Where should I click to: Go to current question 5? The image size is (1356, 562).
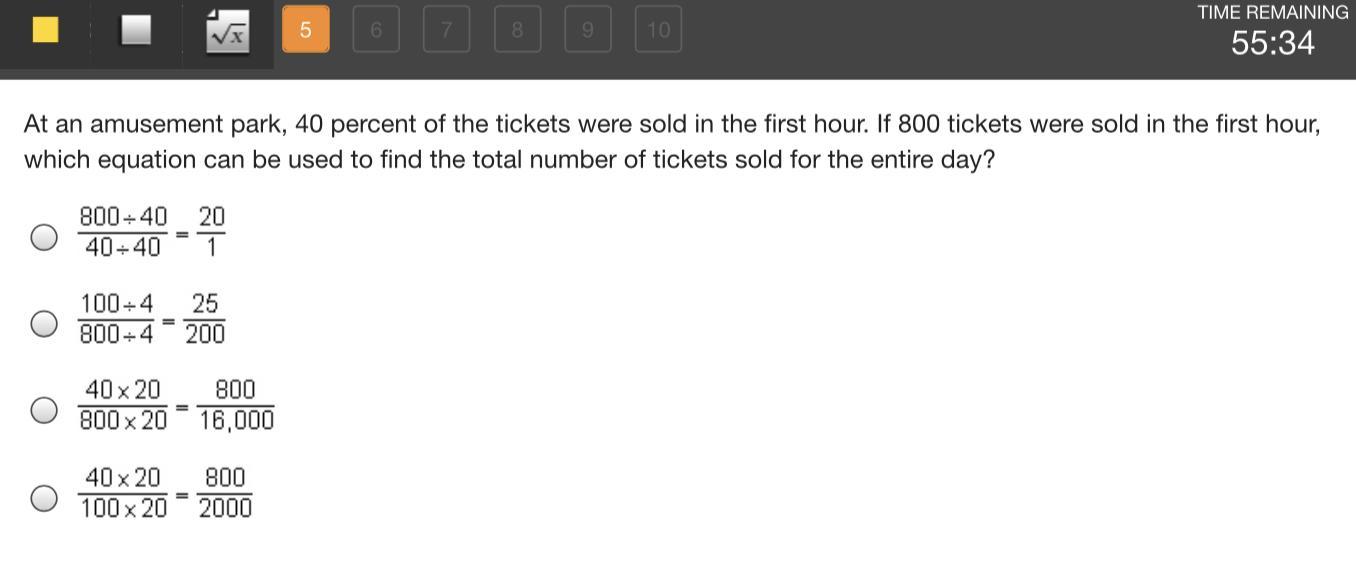(305, 30)
